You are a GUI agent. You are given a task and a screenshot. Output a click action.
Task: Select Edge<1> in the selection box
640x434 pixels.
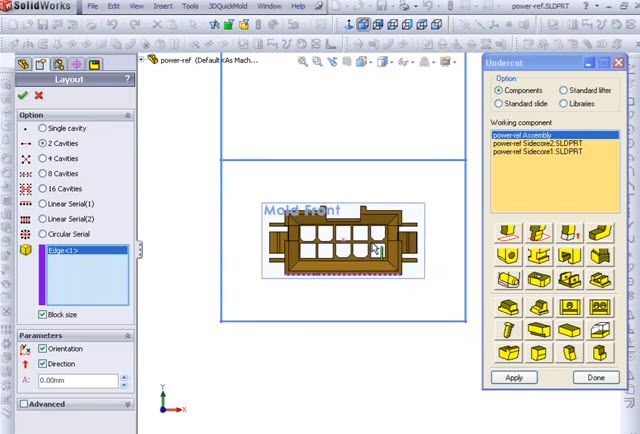(87, 250)
